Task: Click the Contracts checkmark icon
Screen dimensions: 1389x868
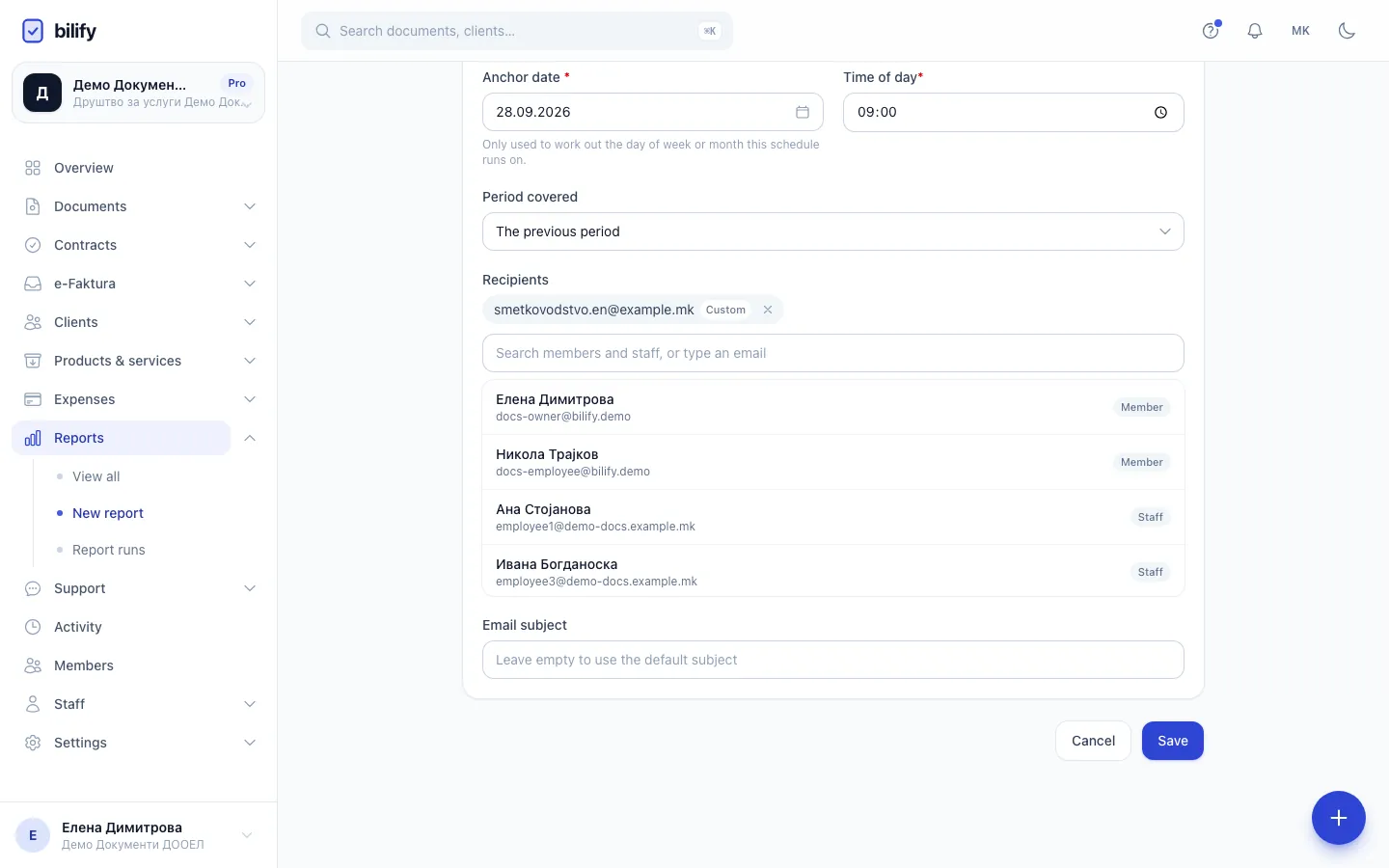Action: [x=33, y=245]
